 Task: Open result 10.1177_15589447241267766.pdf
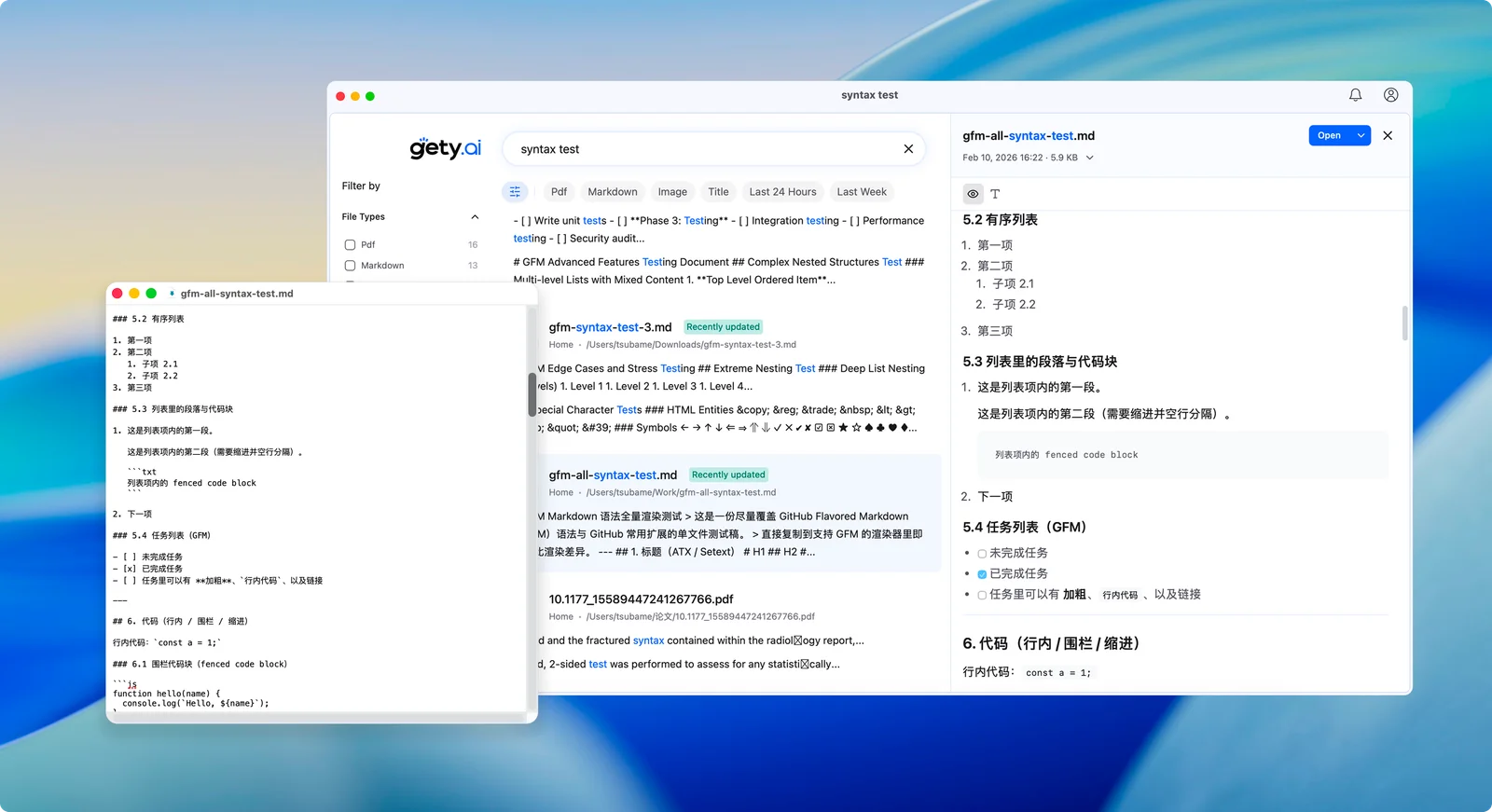(x=641, y=599)
